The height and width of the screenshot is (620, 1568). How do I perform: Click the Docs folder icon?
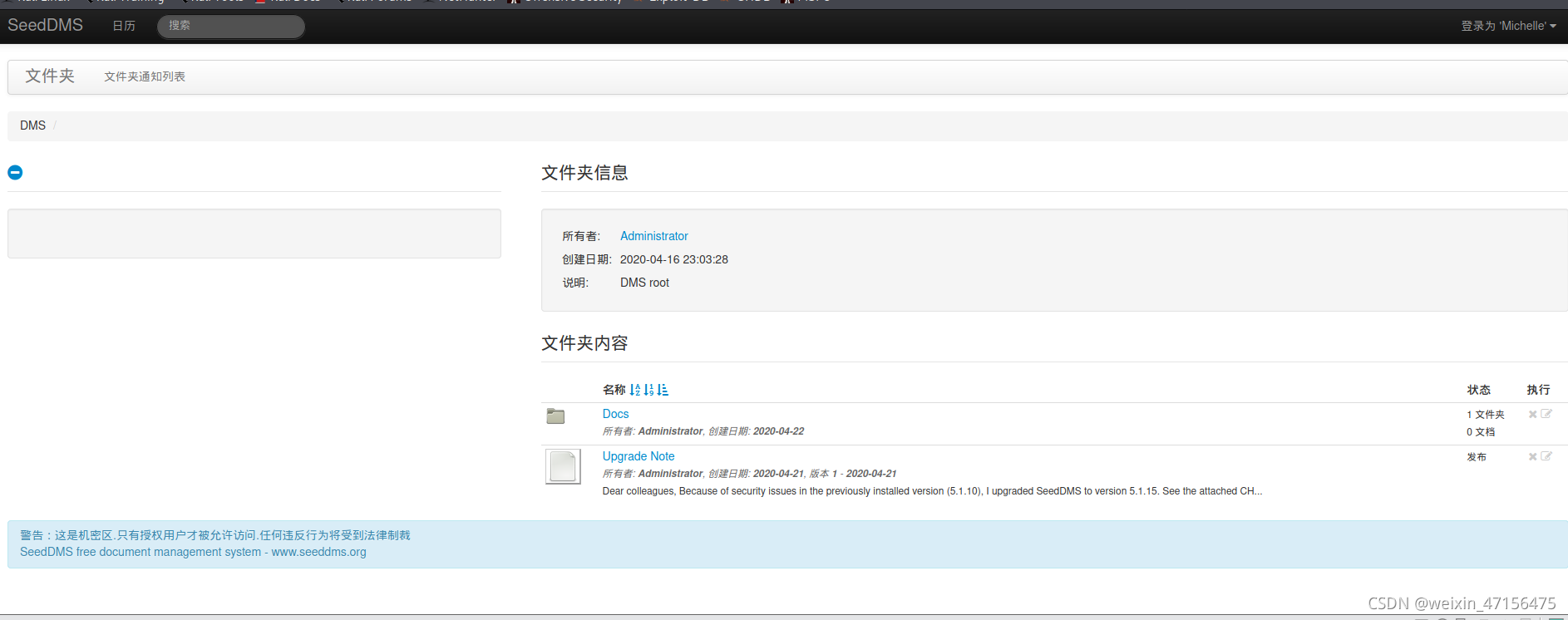click(x=555, y=416)
